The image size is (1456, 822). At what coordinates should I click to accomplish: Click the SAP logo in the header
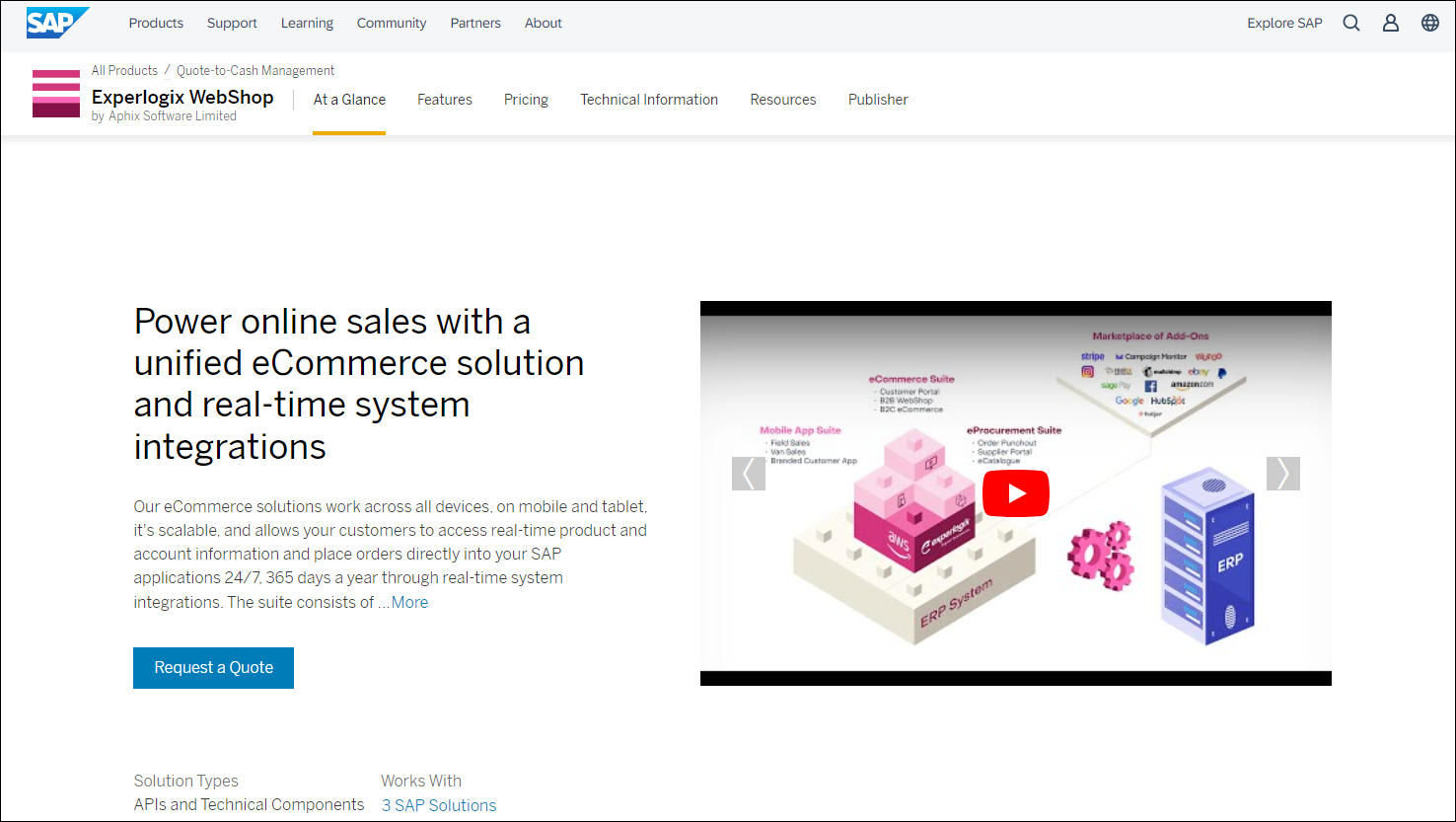pos(56,21)
